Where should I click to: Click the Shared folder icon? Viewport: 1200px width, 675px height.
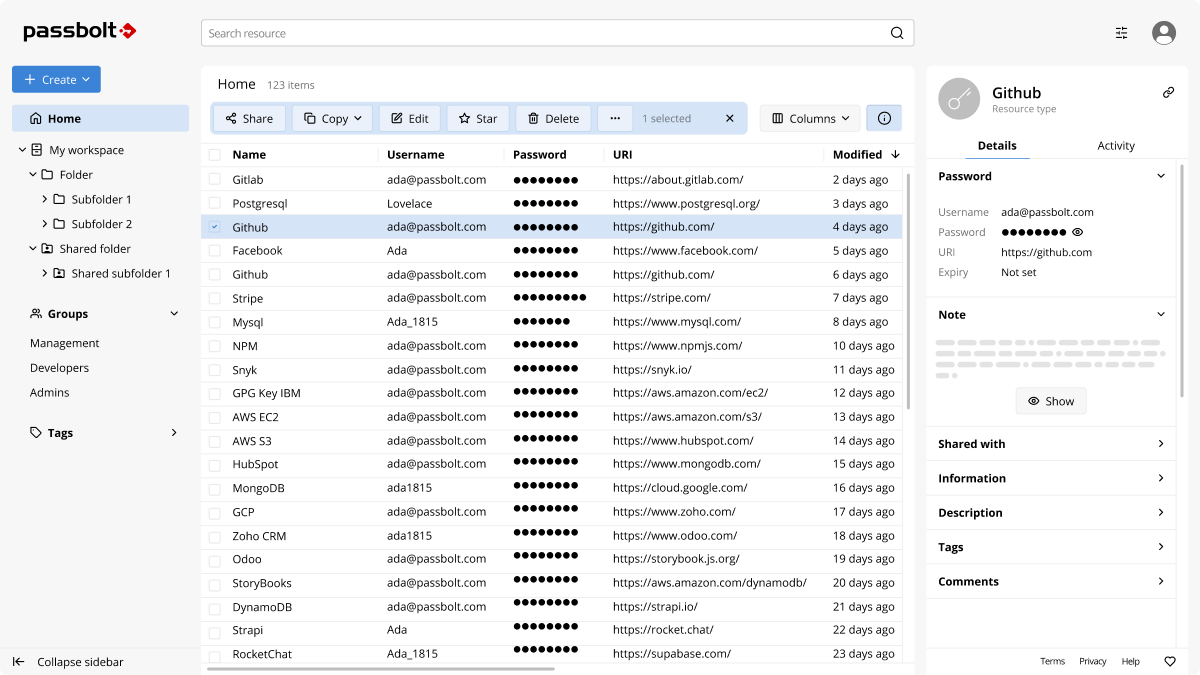click(x=47, y=249)
